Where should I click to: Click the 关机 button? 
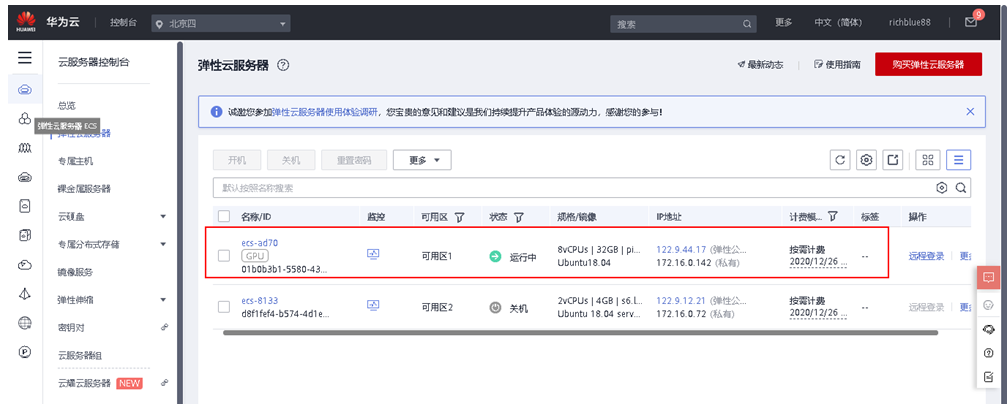pos(291,160)
